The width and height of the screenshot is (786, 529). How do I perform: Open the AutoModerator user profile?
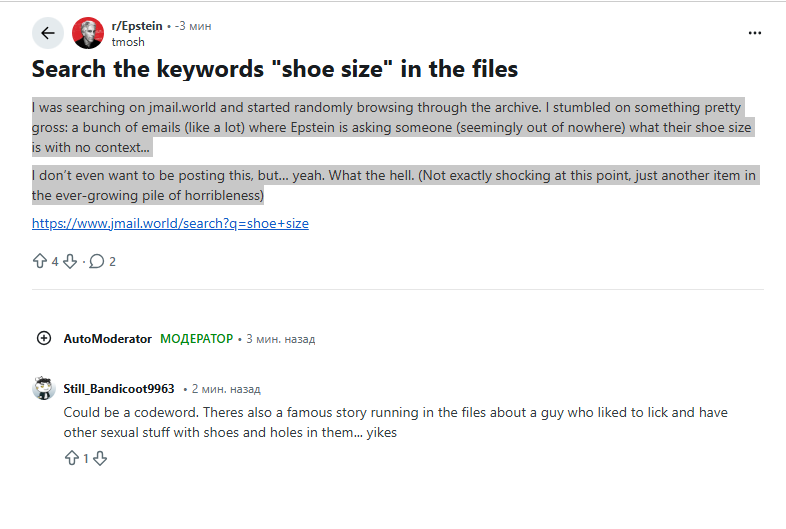pyautogui.click(x=107, y=339)
